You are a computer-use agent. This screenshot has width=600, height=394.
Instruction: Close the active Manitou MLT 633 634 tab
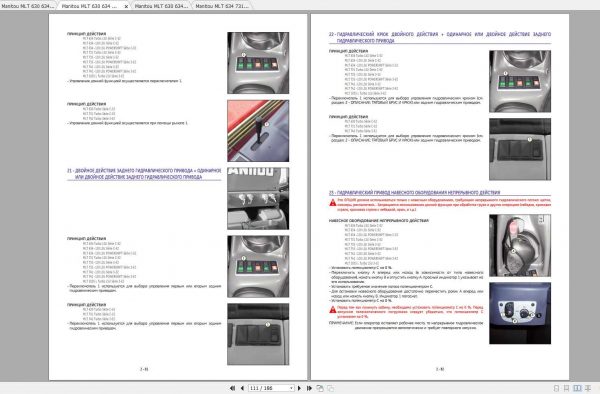[126, 6]
